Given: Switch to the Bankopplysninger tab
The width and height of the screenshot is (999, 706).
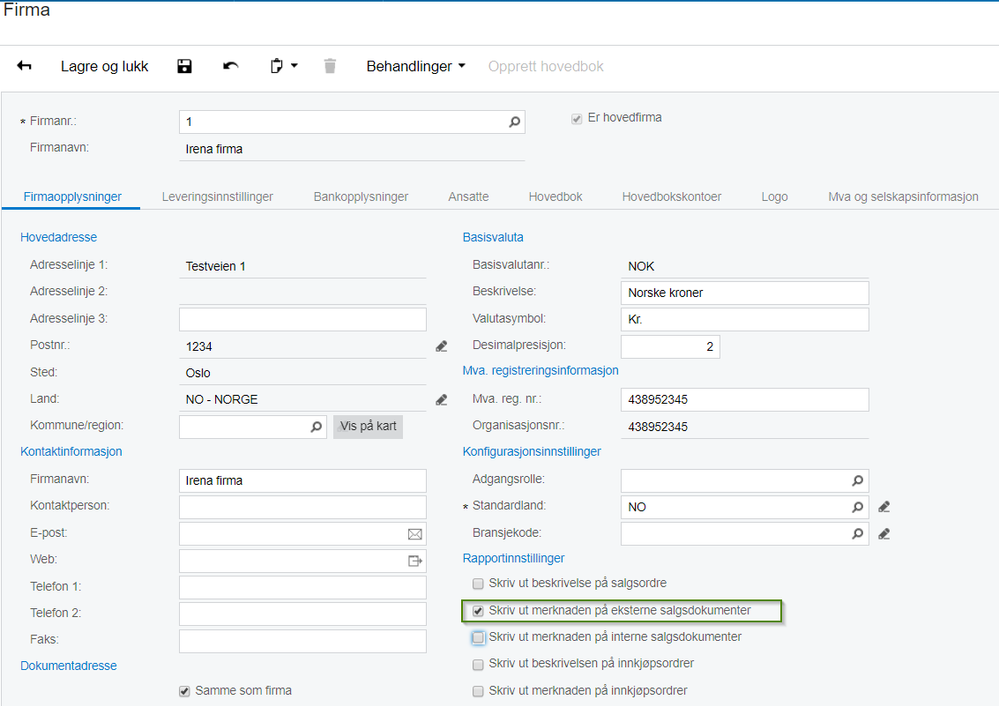Looking at the screenshot, I should pos(361,197).
